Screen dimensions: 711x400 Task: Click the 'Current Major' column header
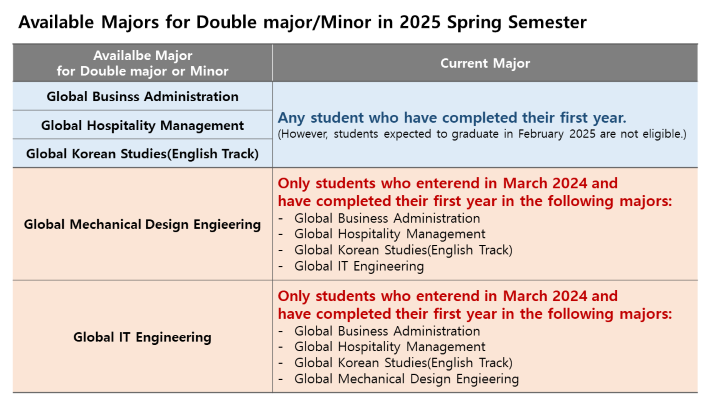(x=485, y=63)
